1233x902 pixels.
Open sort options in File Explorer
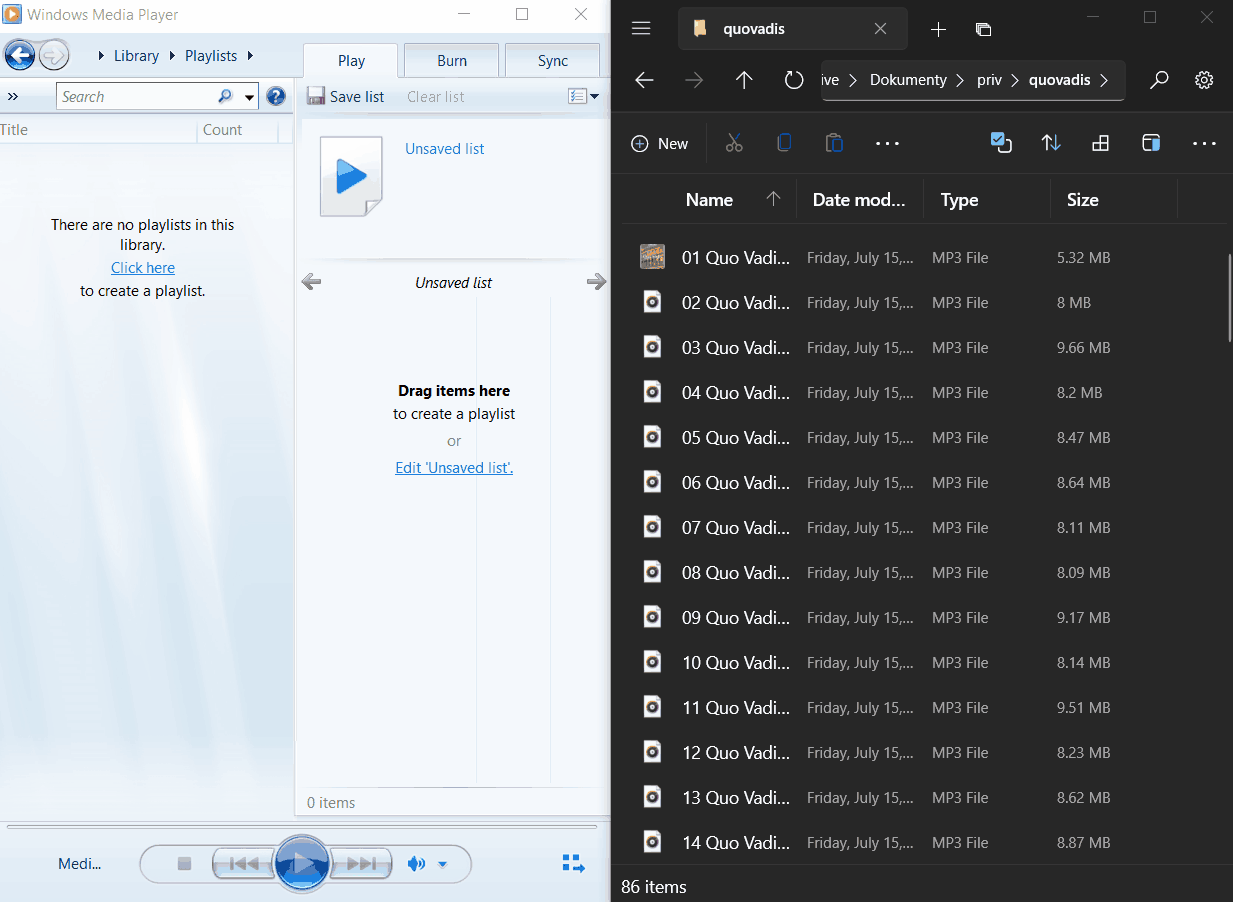(x=1051, y=143)
